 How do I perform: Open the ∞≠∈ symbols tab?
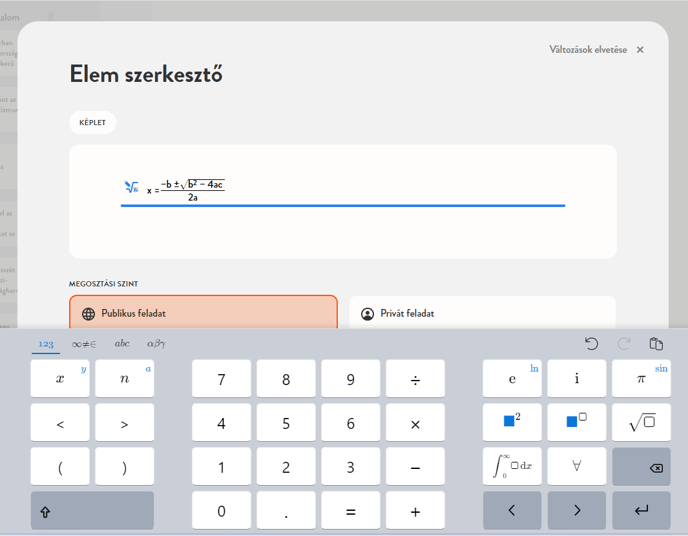[84, 344]
